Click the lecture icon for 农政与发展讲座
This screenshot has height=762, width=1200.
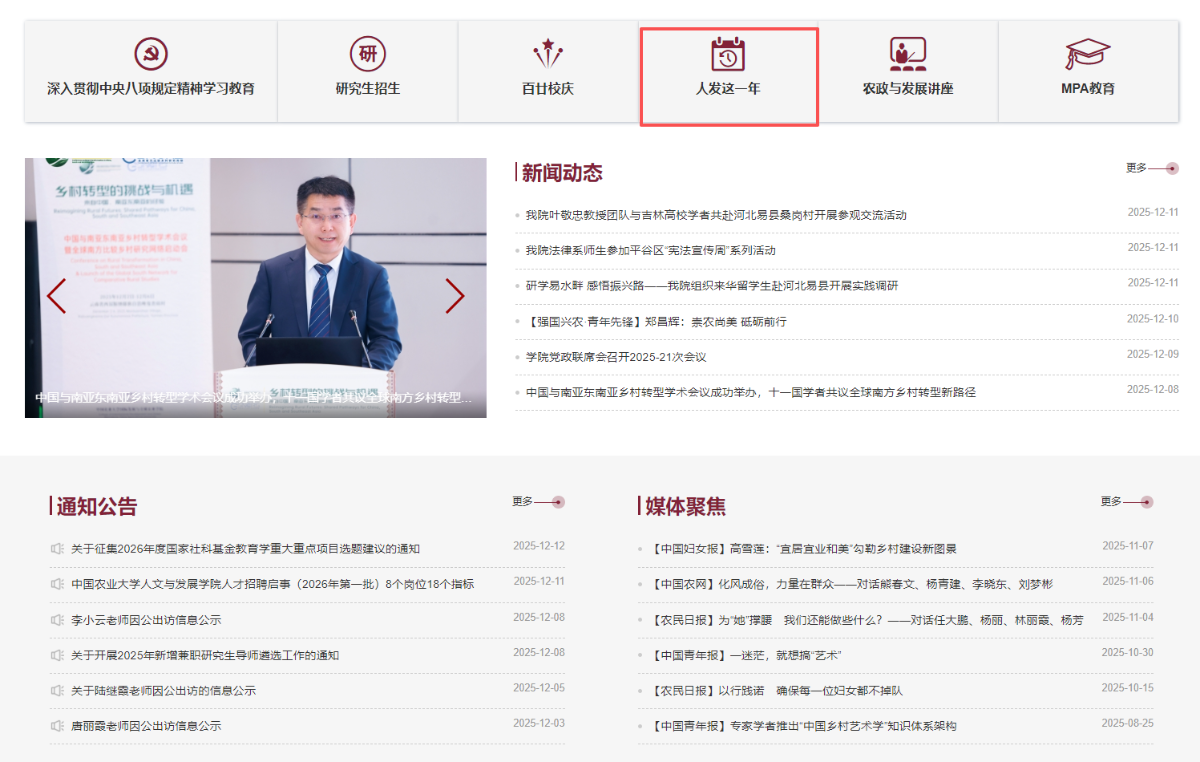click(x=908, y=54)
